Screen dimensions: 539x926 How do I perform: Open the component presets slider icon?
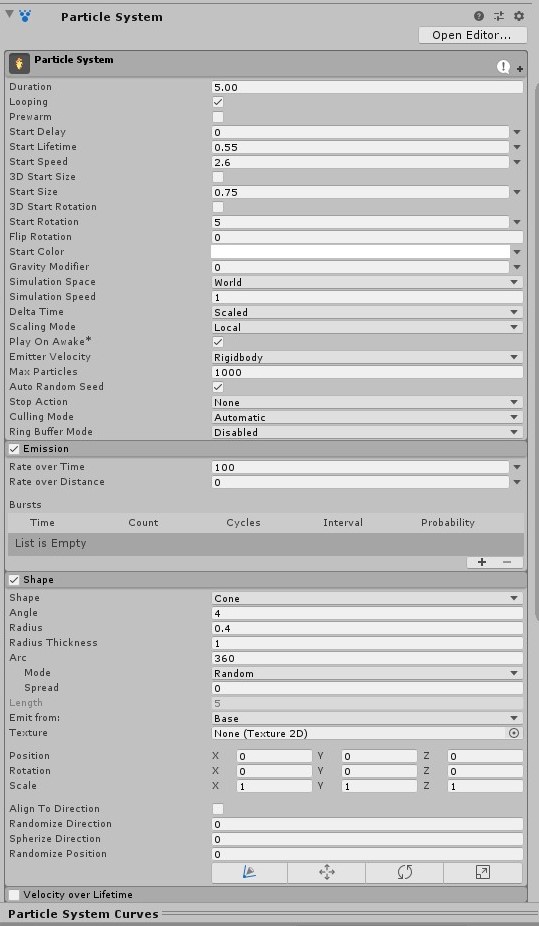pyautogui.click(x=499, y=16)
